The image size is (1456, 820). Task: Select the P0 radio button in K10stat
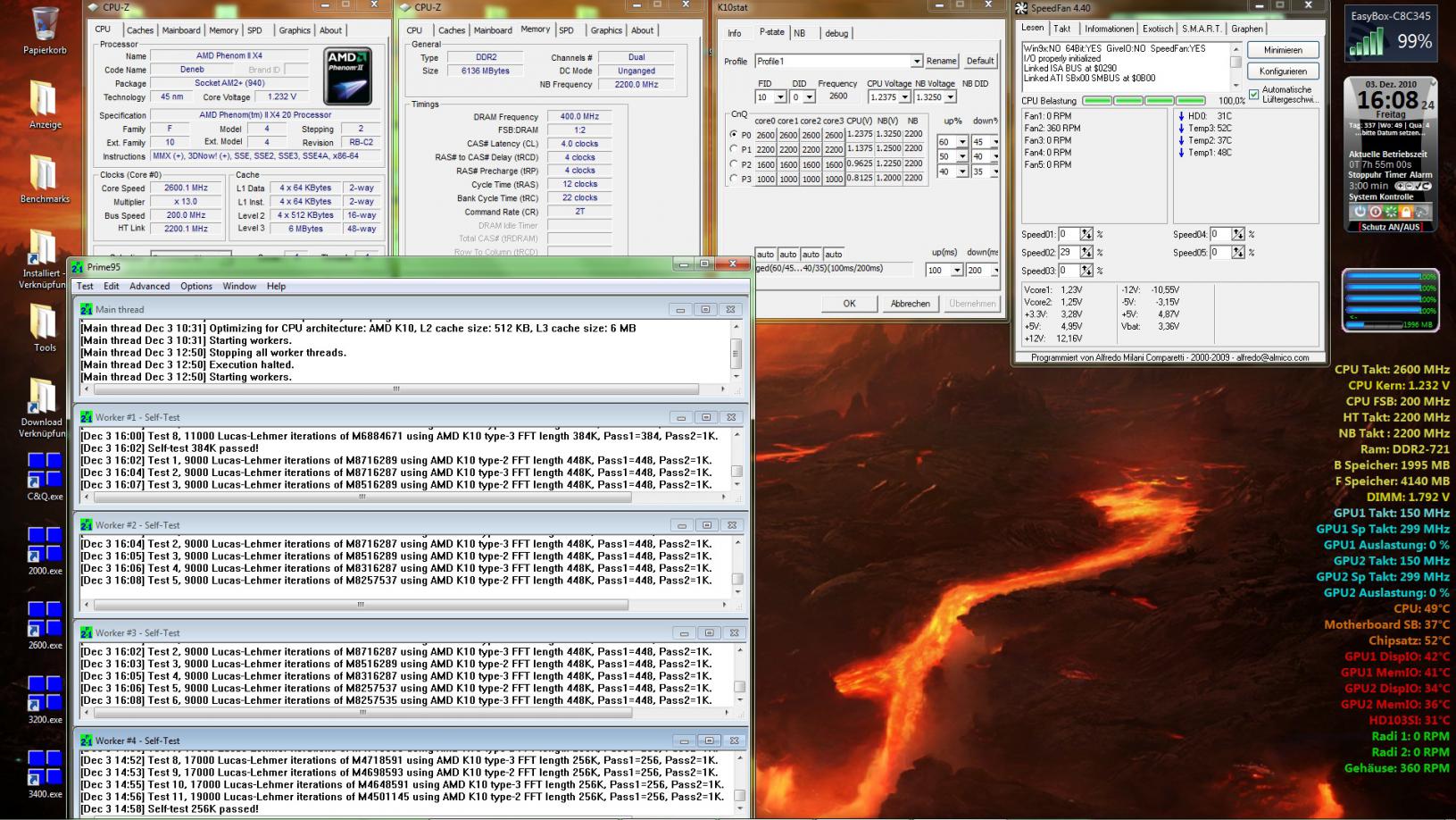coord(734,135)
